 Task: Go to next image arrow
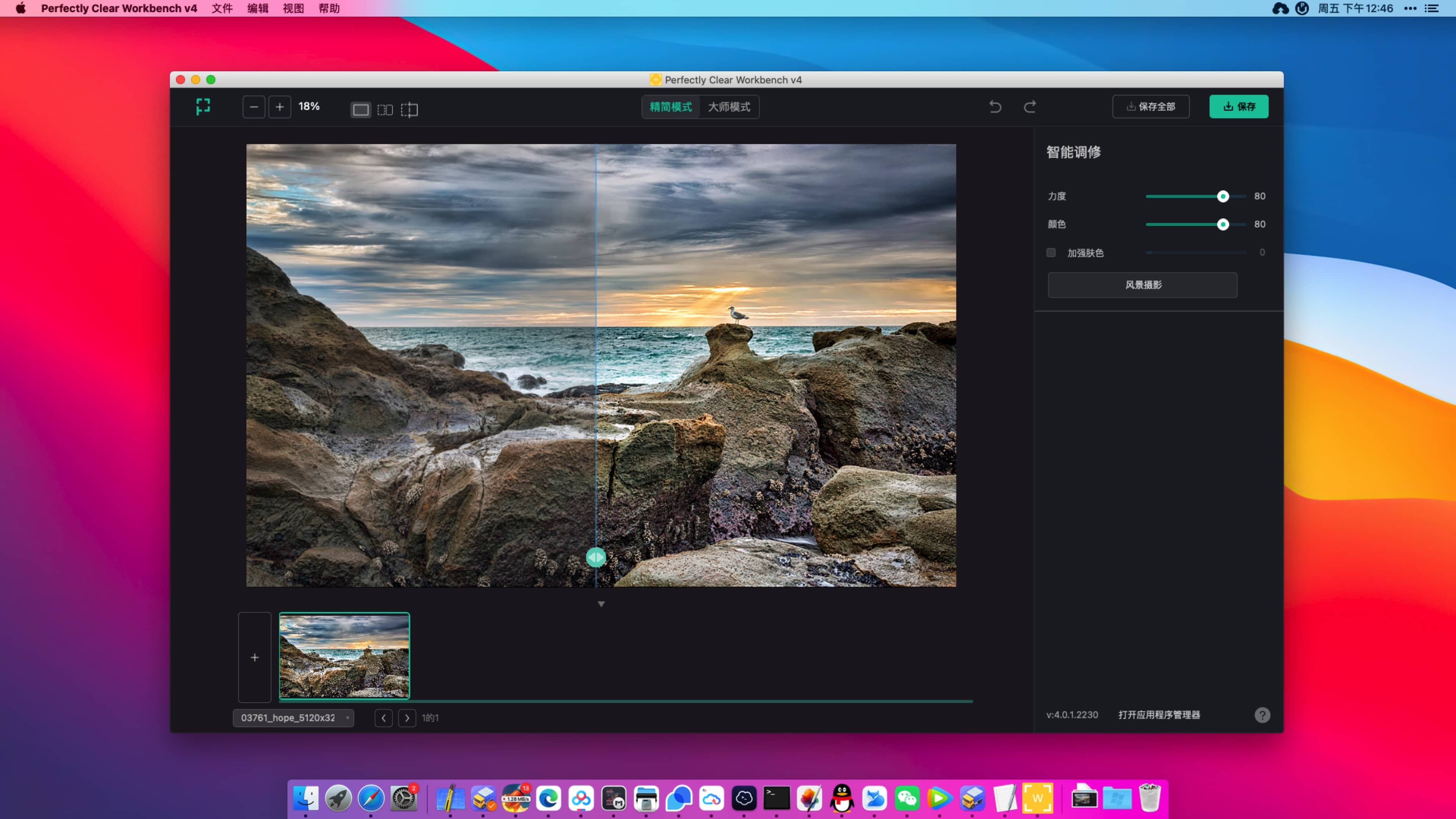click(407, 718)
